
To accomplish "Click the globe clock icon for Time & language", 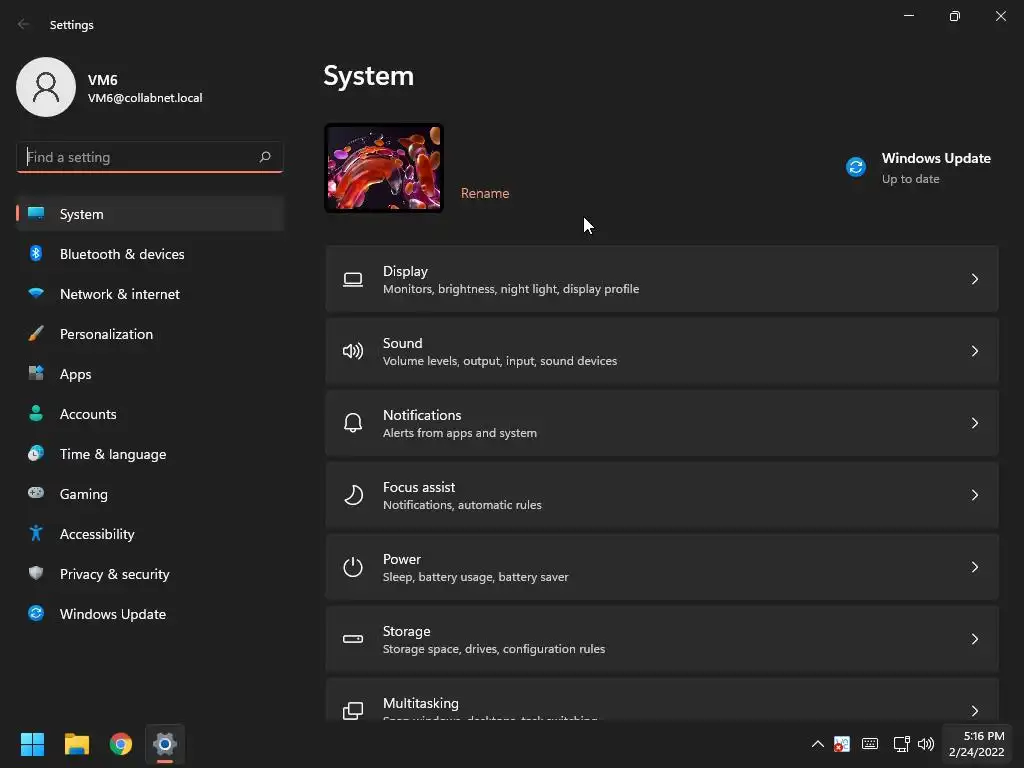I will [x=36, y=453].
